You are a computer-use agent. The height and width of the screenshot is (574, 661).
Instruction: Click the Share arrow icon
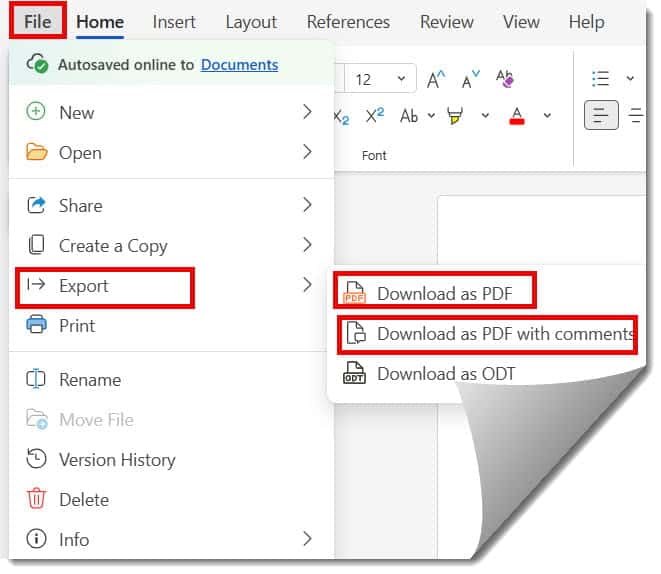(36, 205)
